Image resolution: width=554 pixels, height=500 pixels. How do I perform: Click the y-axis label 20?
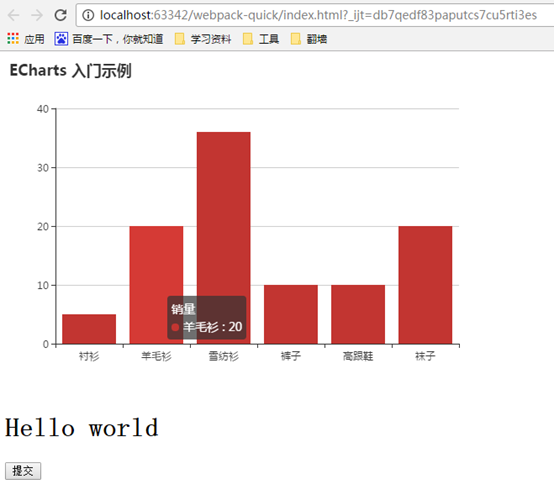(x=43, y=227)
